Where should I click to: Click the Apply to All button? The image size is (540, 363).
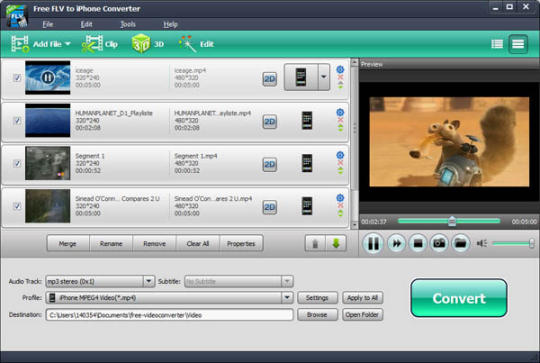(x=362, y=298)
